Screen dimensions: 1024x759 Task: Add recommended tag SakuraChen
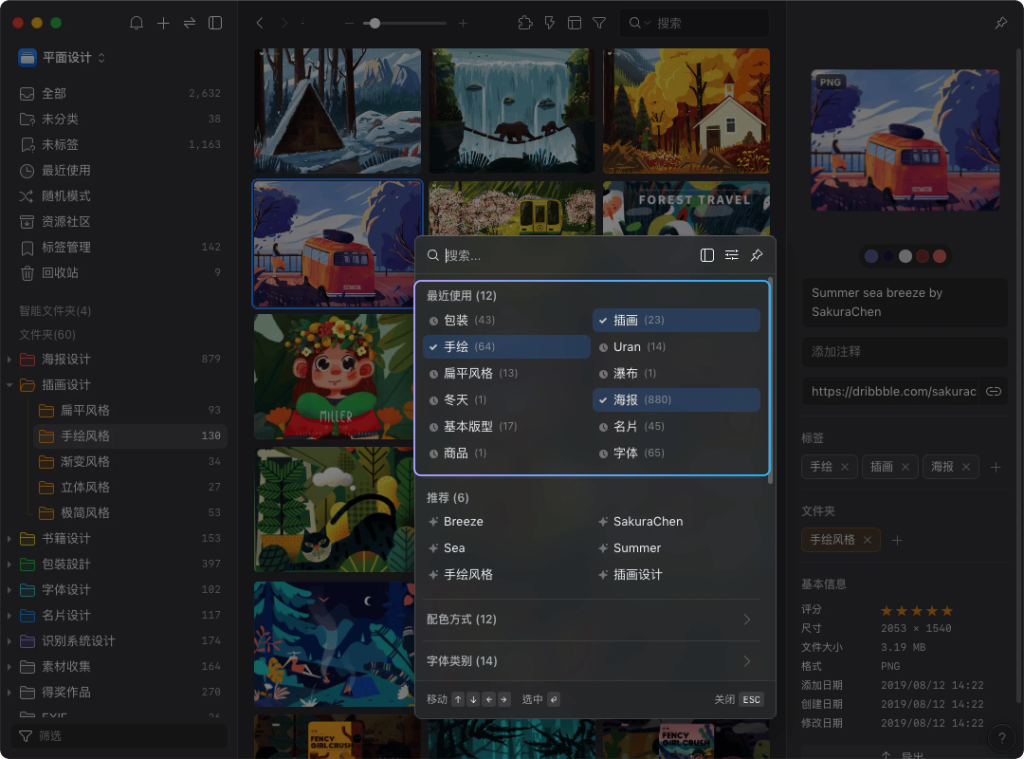click(x=647, y=522)
